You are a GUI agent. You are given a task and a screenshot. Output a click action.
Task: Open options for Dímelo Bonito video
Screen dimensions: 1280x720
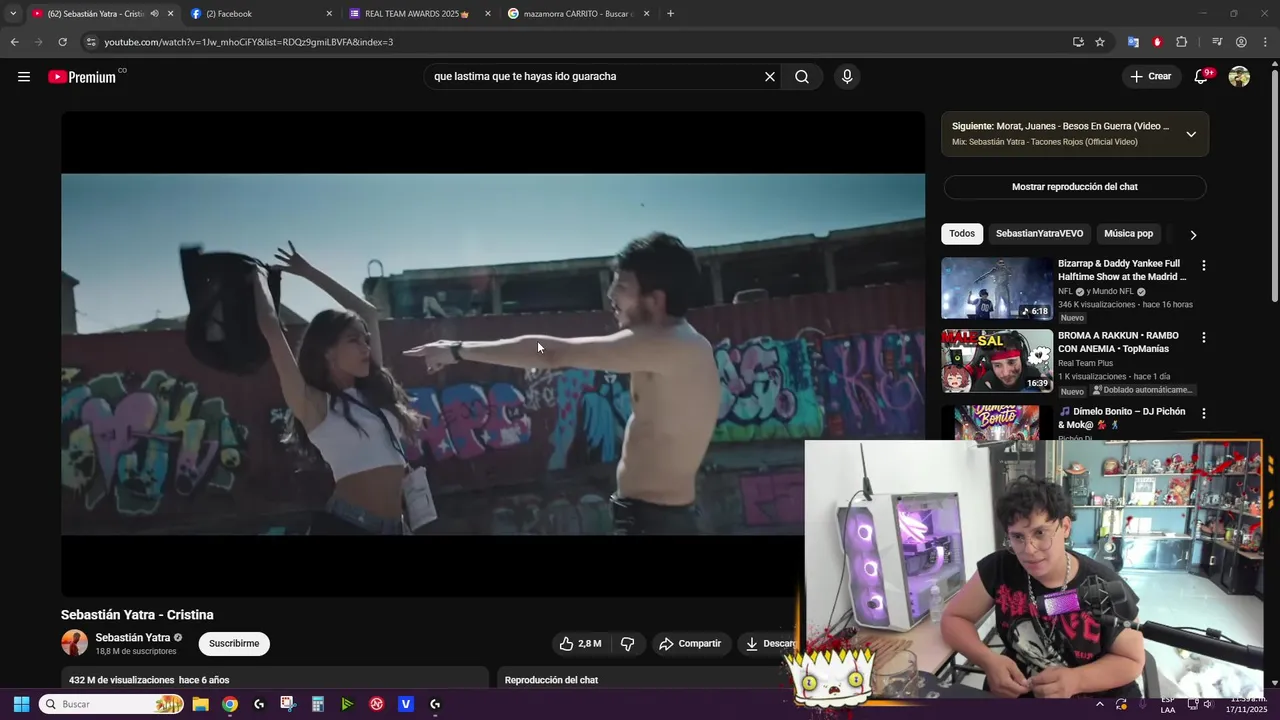point(1203,413)
